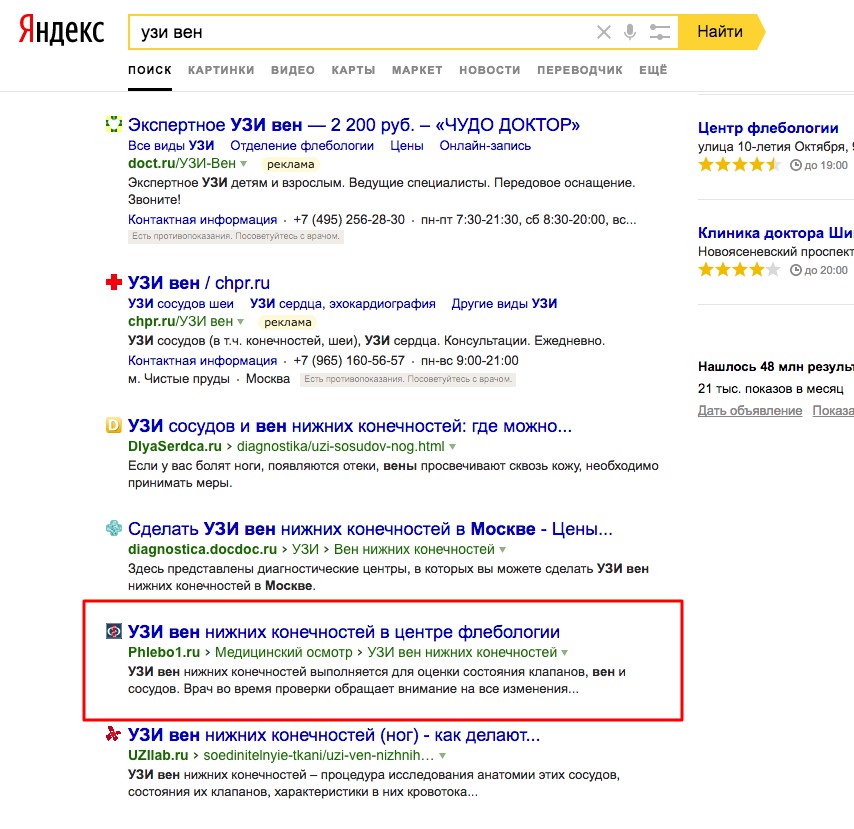The height and width of the screenshot is (829, 854).
Task: Click the Phlebo1.ru green URL
Action: pos(164,652)
